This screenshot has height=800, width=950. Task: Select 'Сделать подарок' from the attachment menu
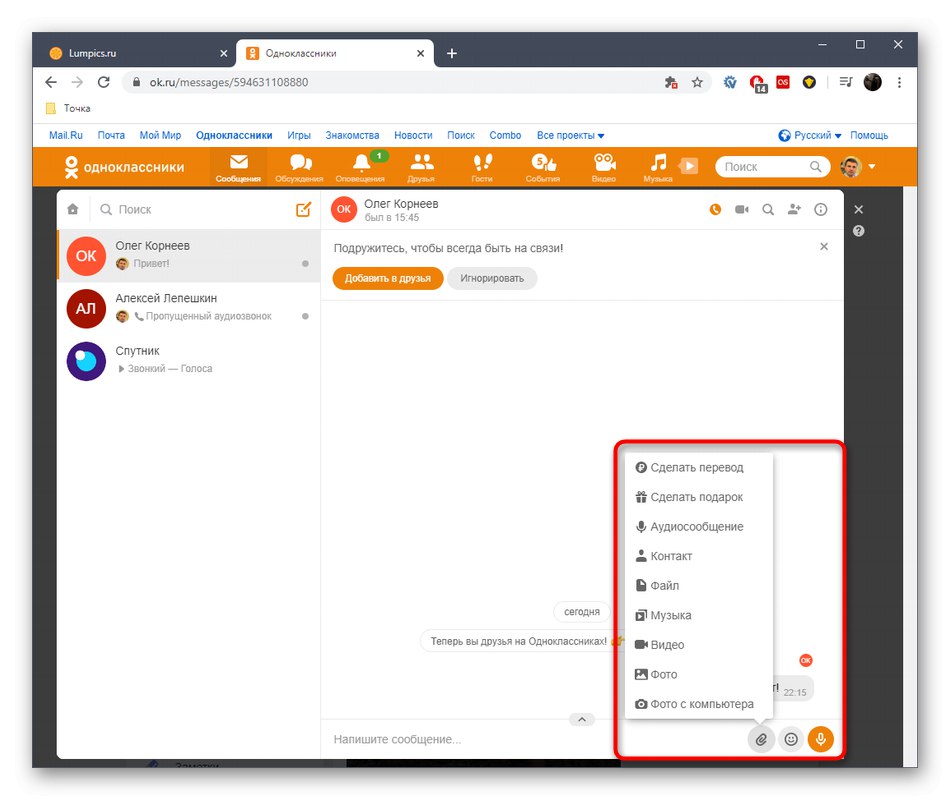click(698, 497)
